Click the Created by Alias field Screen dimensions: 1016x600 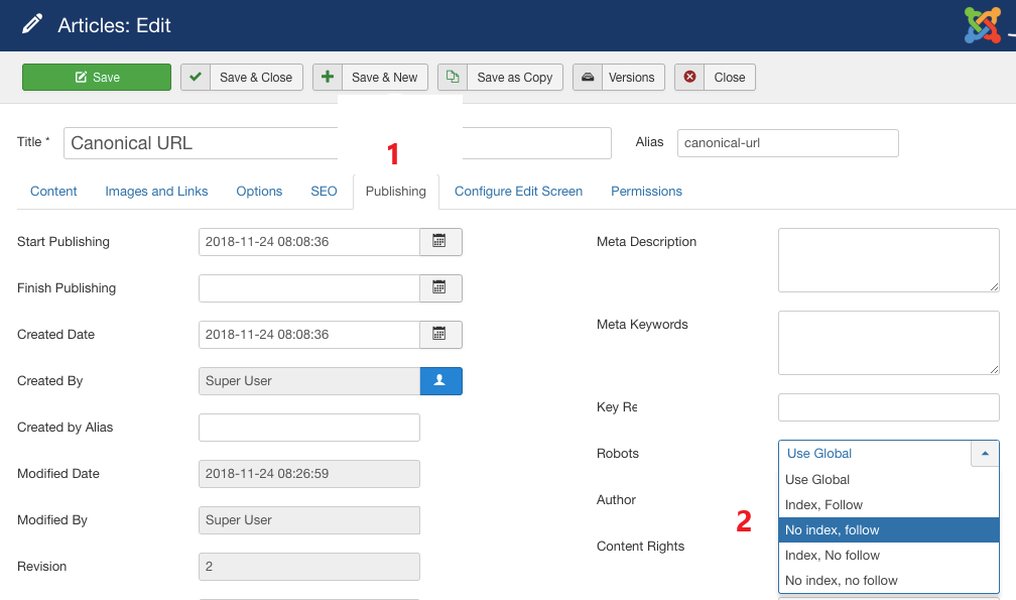pos(309,427)
